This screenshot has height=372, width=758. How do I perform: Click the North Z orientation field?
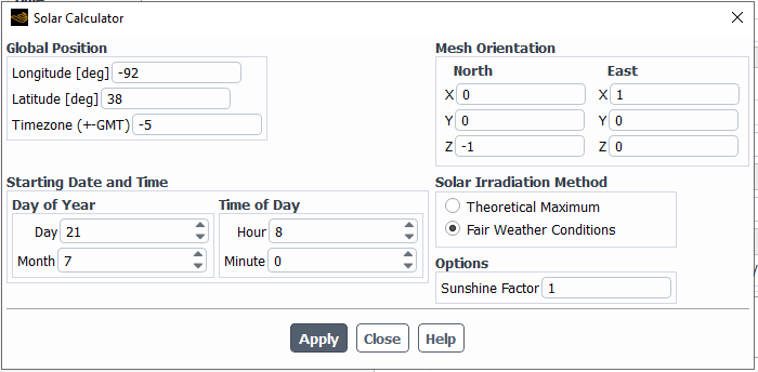point(520,146)
